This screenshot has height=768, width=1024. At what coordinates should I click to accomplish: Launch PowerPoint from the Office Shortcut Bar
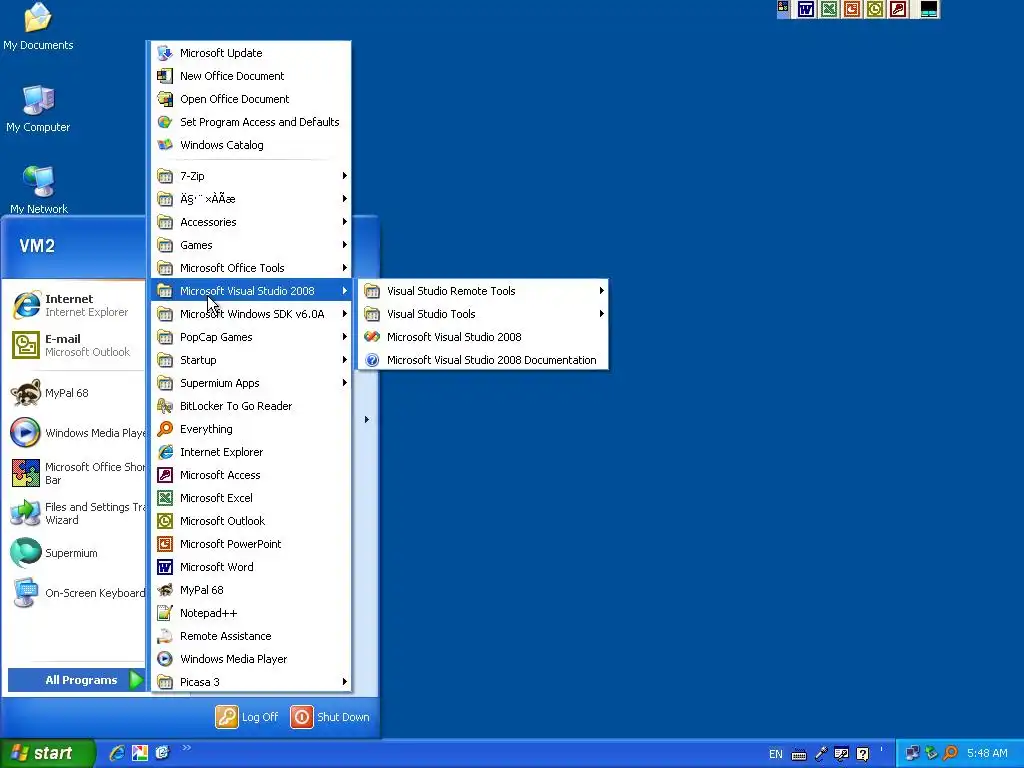(x=852, y=9)
